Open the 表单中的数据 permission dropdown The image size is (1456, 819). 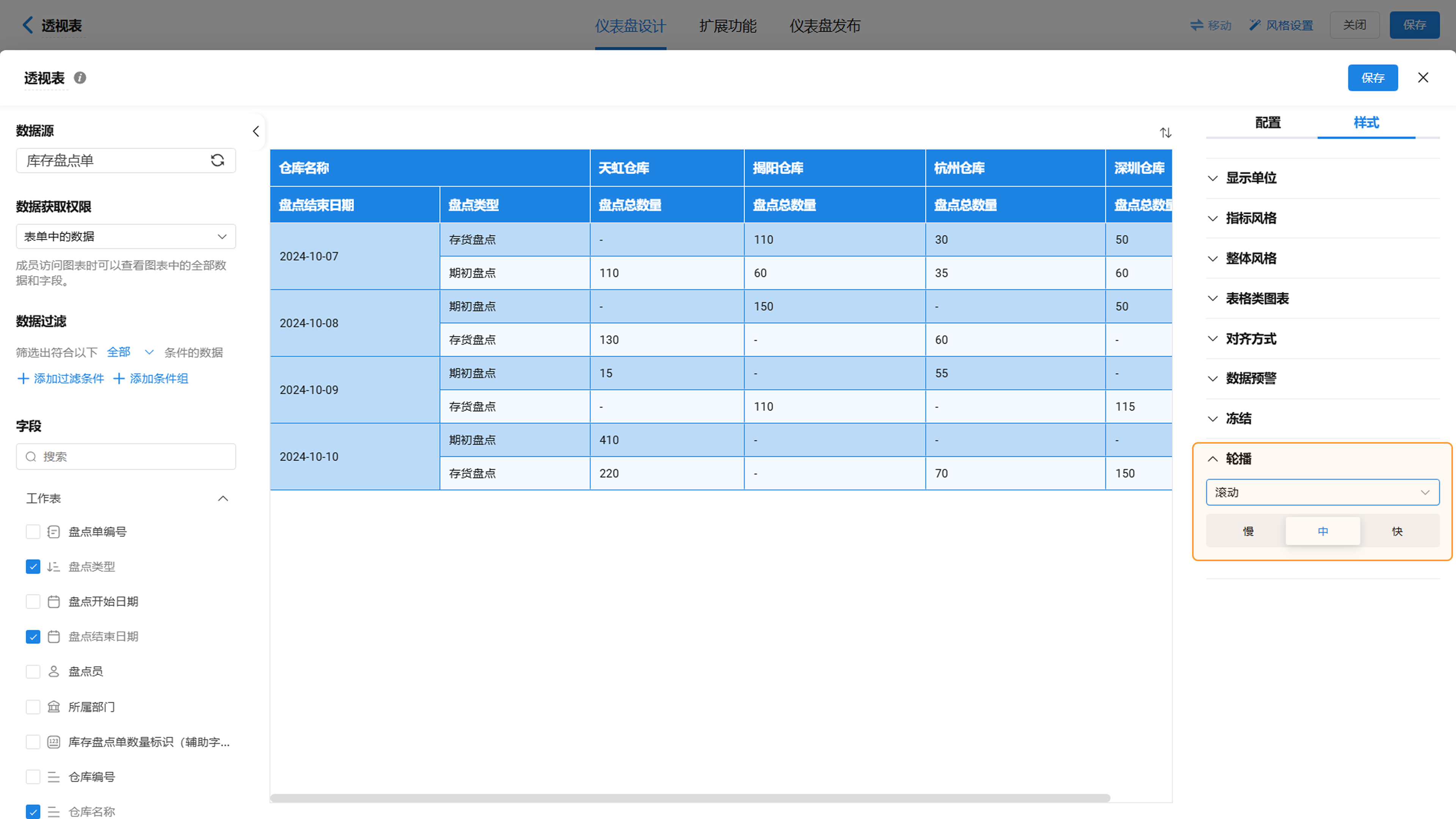pos(126,237)
